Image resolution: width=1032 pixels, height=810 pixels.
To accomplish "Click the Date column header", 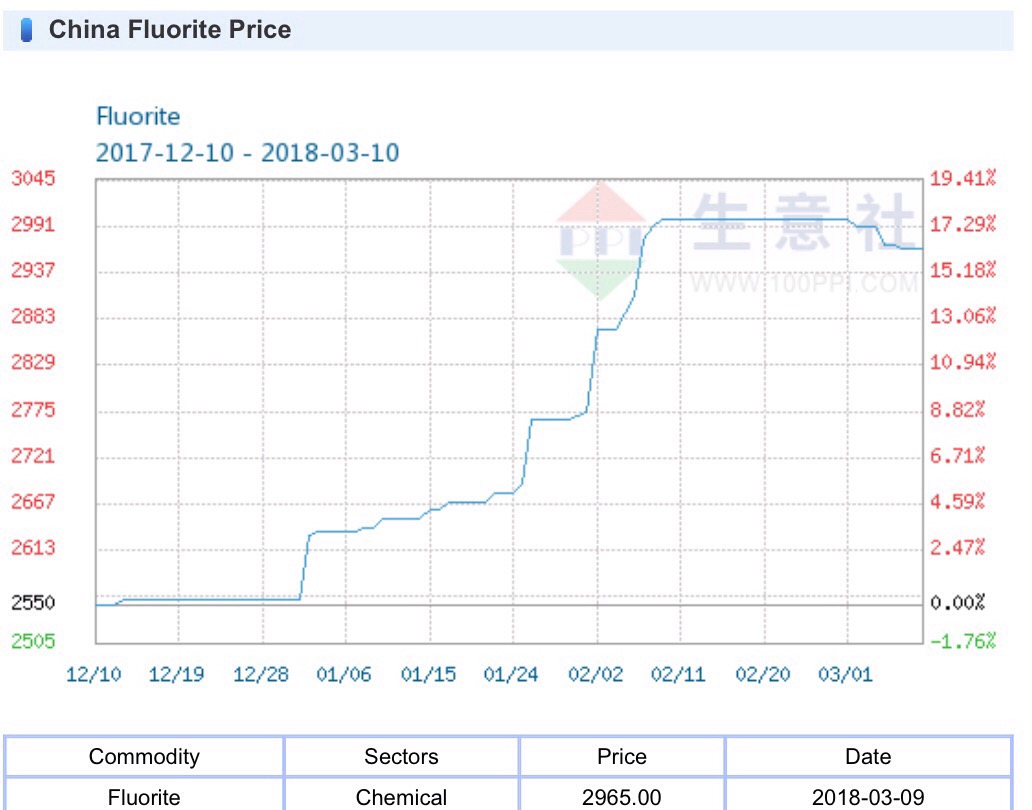I will [x=868, y=756].
